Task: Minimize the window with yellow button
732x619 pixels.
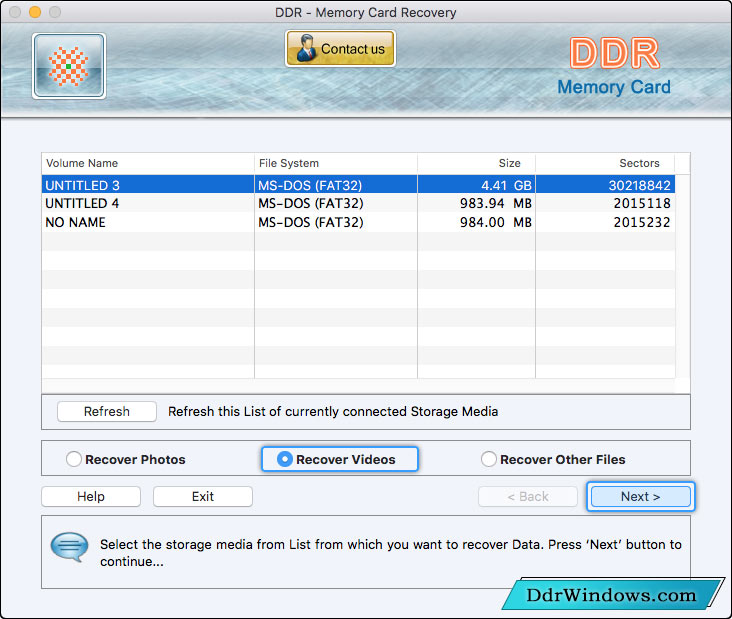Action: click(35, 12)
